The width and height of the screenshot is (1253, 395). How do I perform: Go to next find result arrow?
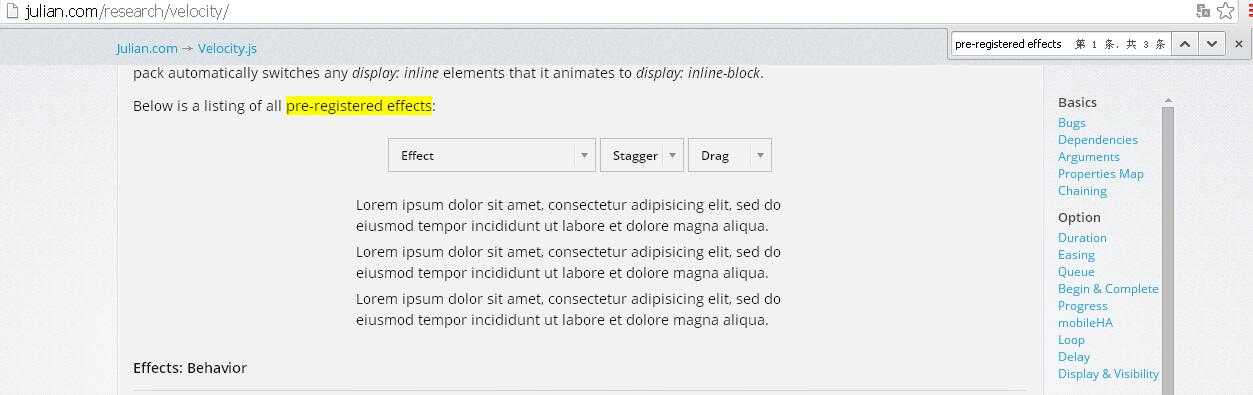click(x=1211, y=44)
